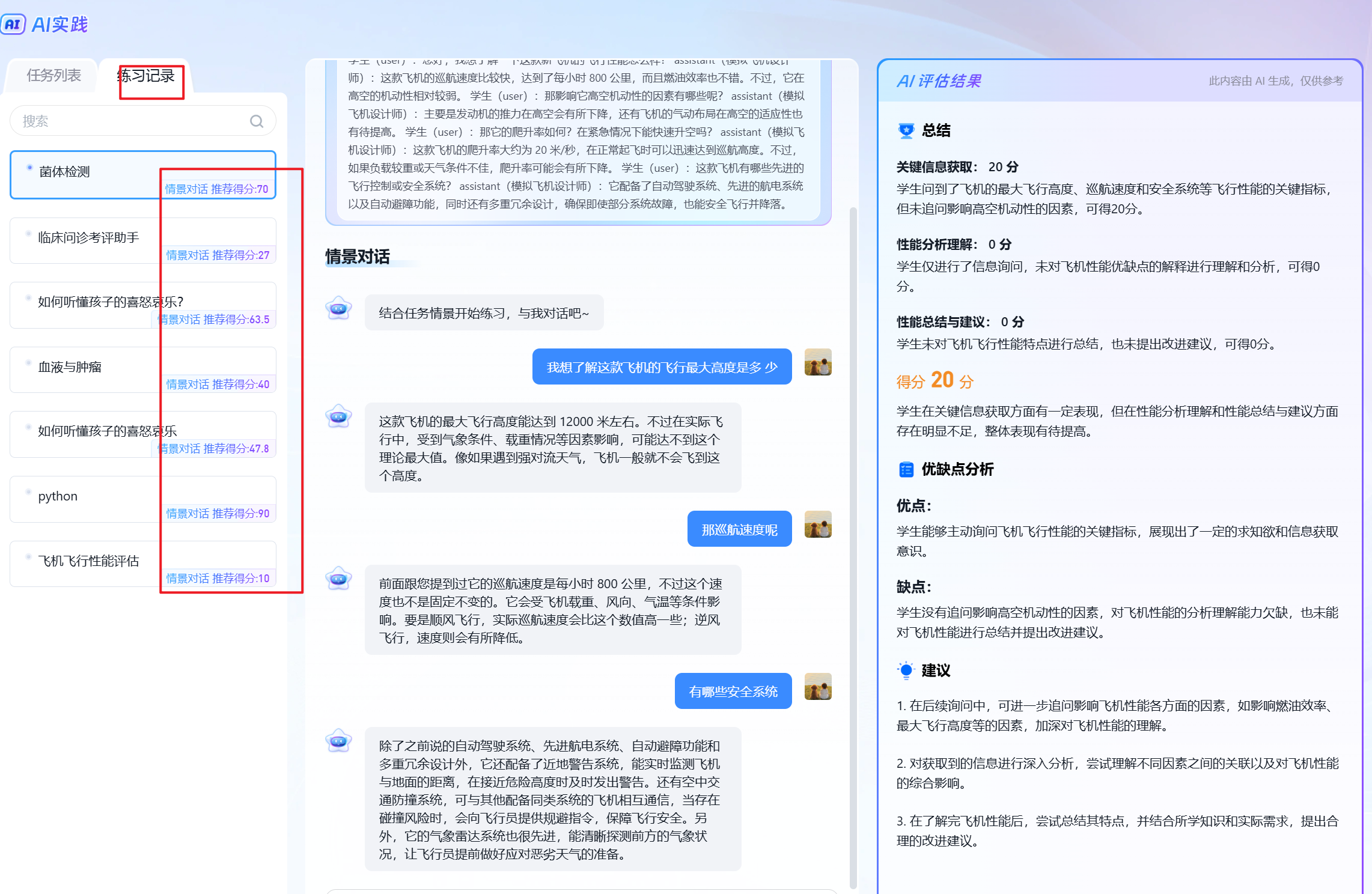
Task: Click the 情景对话 推荐得分:63.5 tag
Action: 214,320
